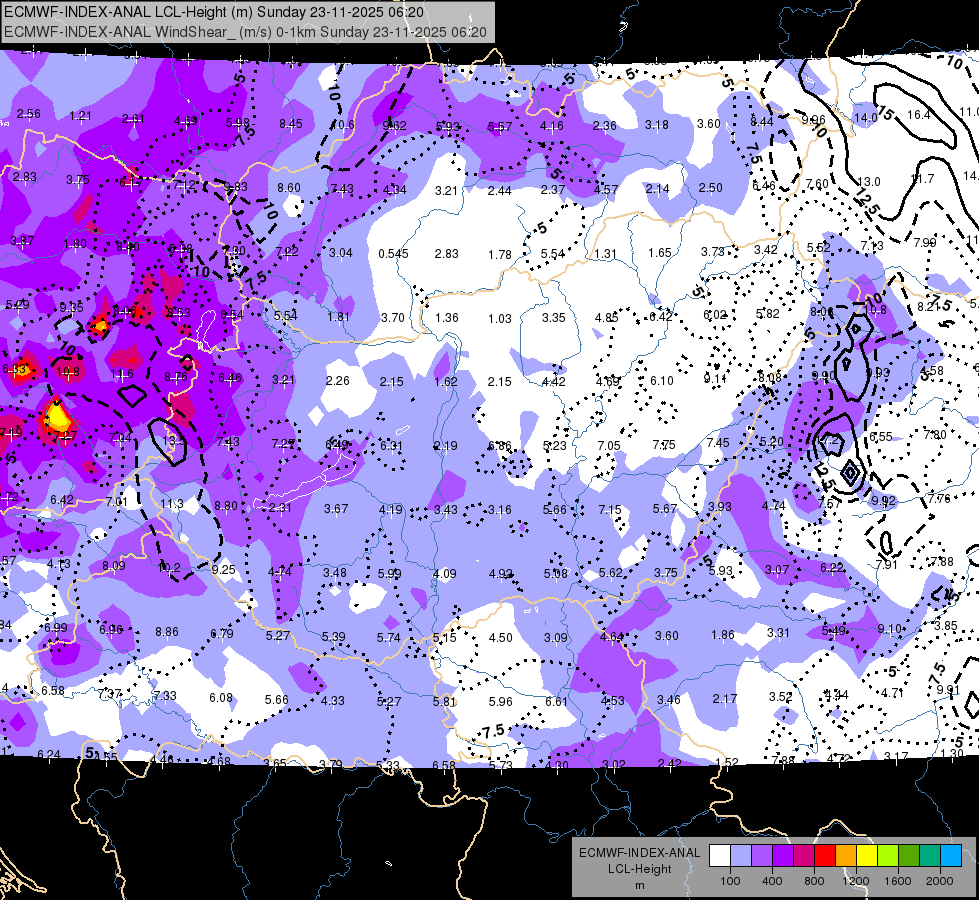This screenshot has width=979, height=900.
Task: Click the wind shear value '3.70'
Action: pyautogui.click(x=393, y=318)
